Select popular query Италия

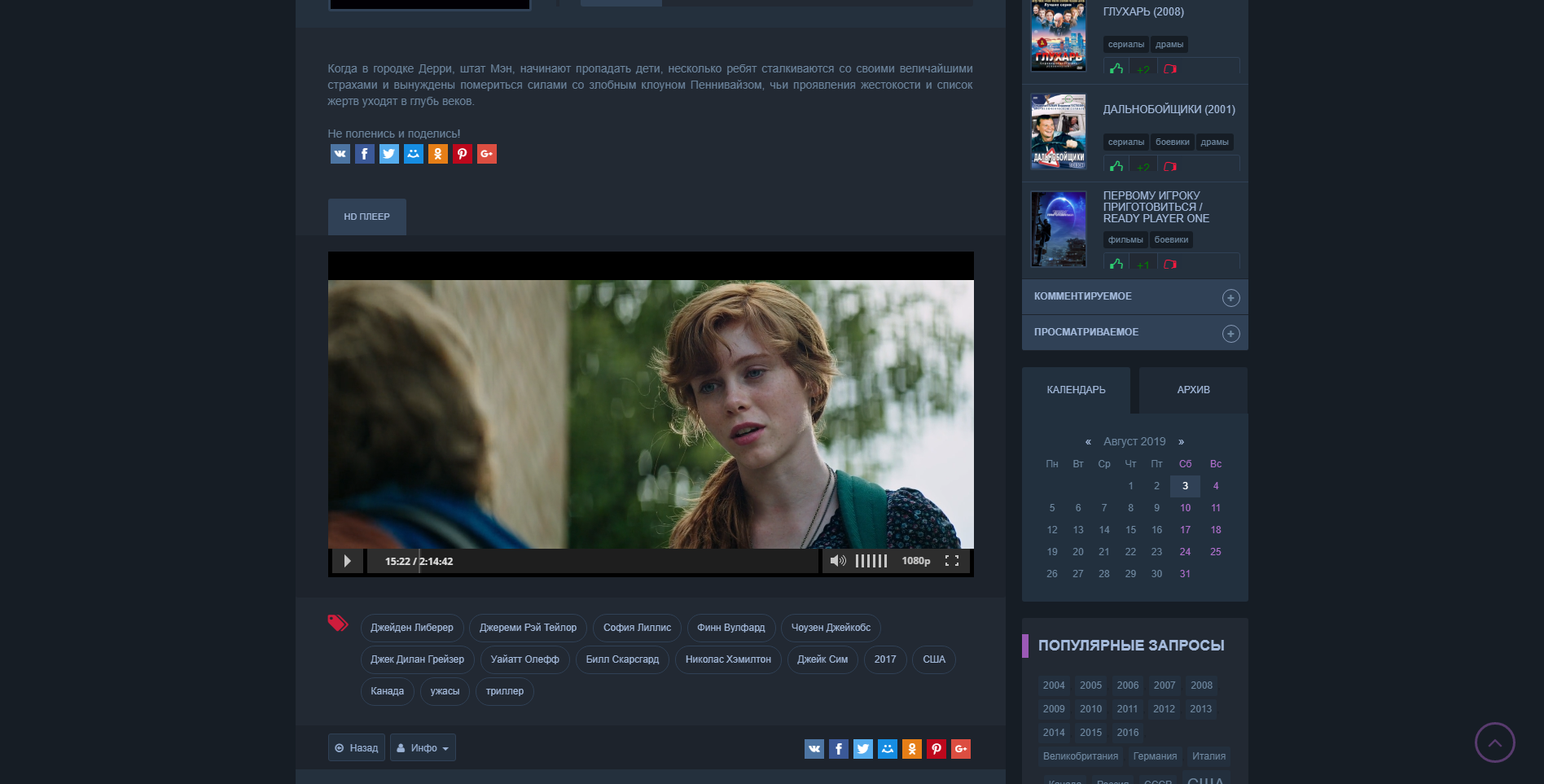pos(1208,756)
